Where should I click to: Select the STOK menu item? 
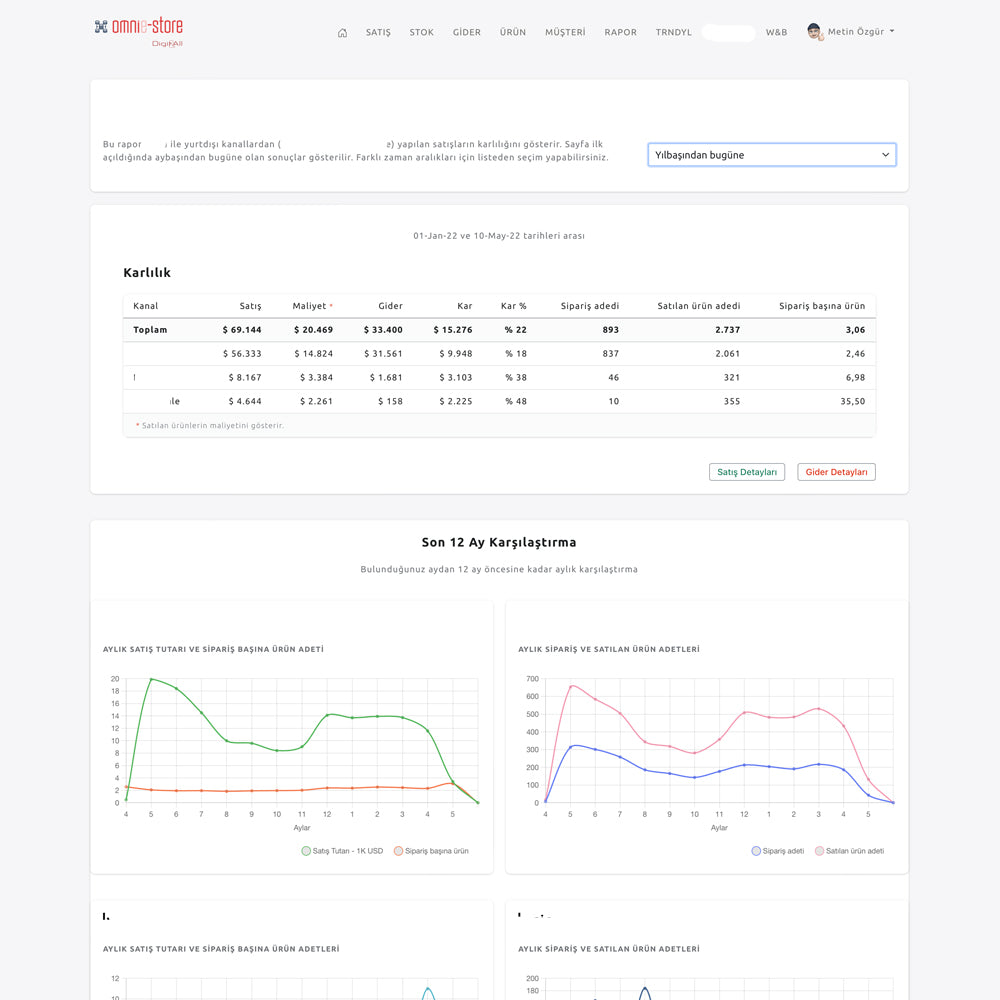coord(421,33)
